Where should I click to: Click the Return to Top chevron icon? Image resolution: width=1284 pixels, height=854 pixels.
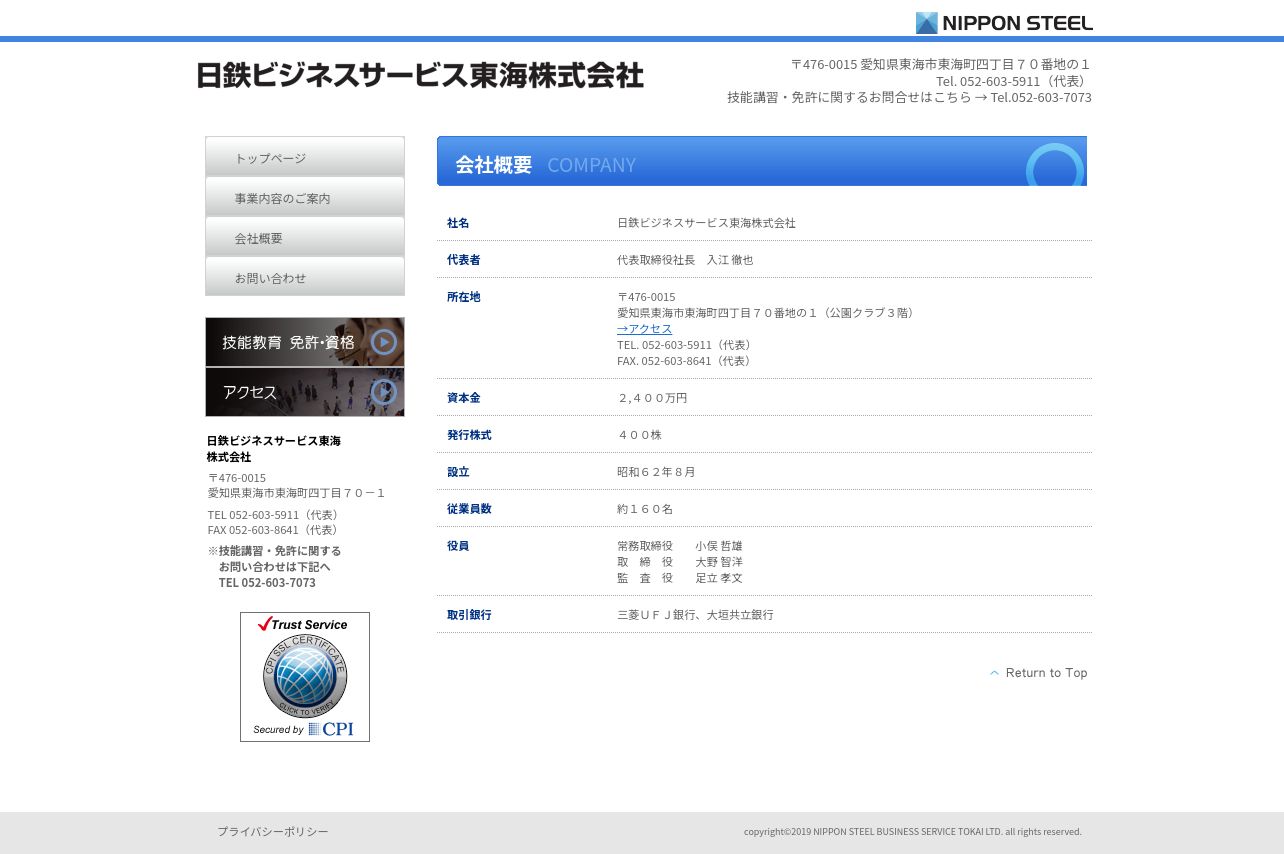click(x=994, y=673)
